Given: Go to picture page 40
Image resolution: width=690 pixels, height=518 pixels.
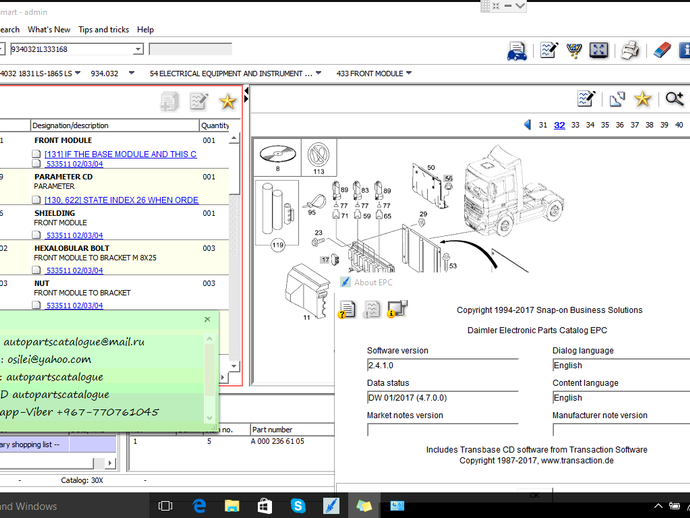Looking at the screenshot, I should pos(679,125).
